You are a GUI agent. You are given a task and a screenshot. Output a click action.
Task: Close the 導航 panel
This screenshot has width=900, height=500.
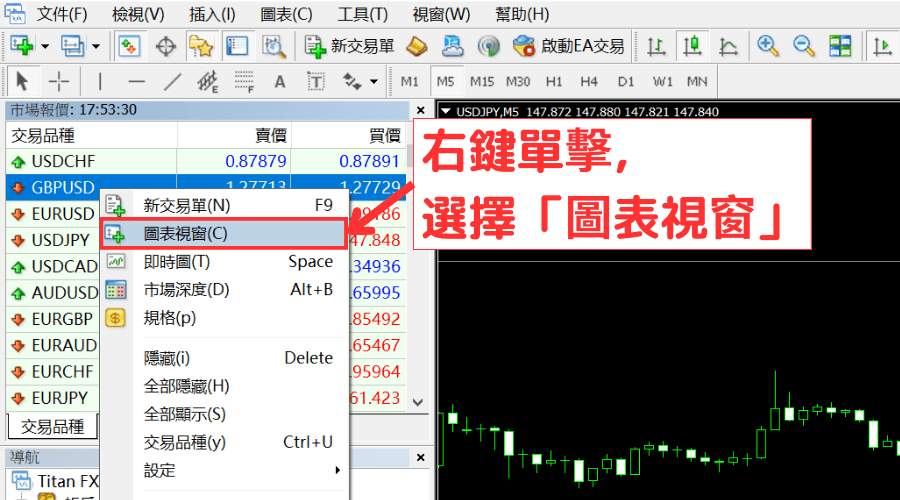tap(421, 458)
